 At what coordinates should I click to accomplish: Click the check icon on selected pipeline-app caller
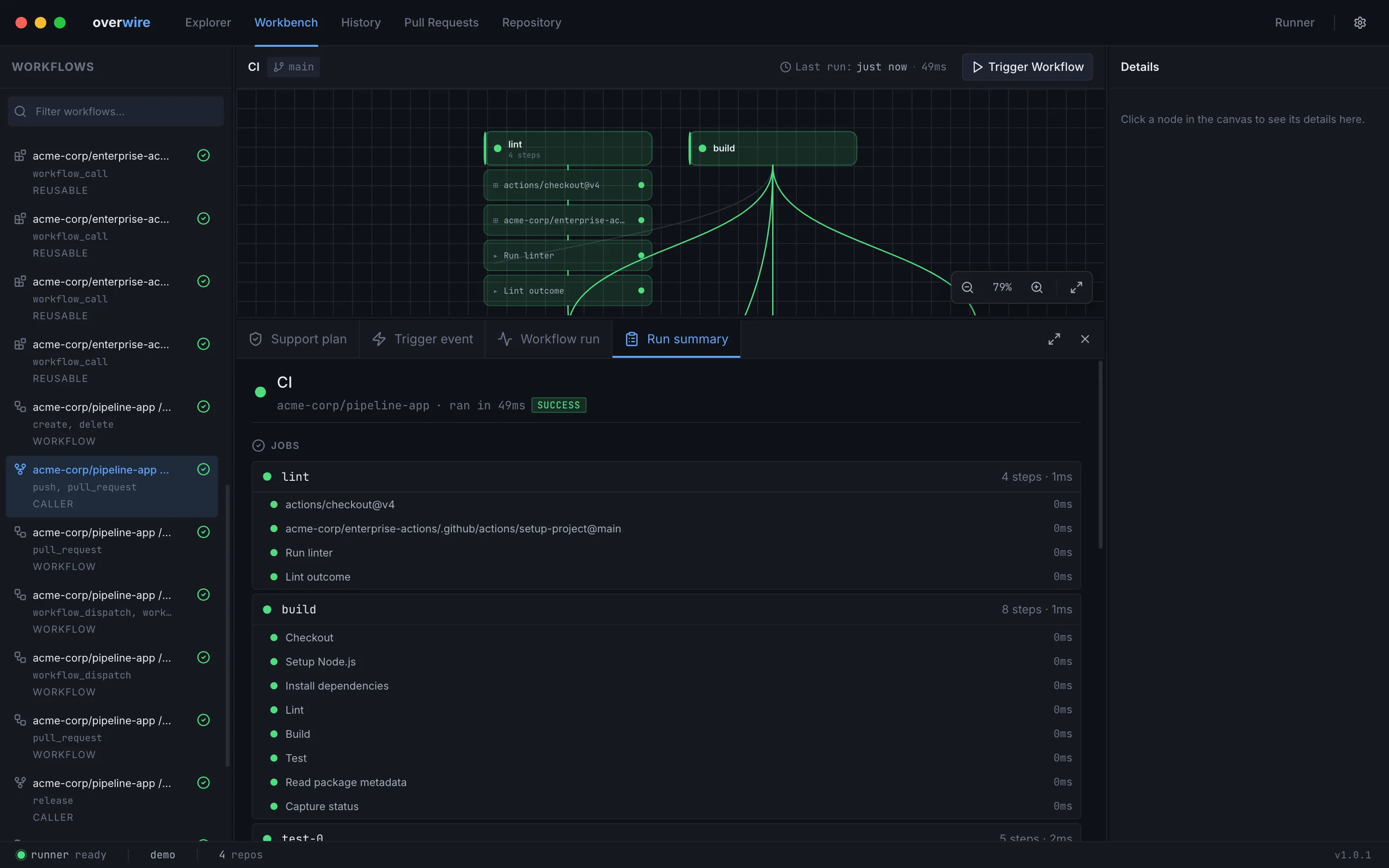tap(203, 470)
